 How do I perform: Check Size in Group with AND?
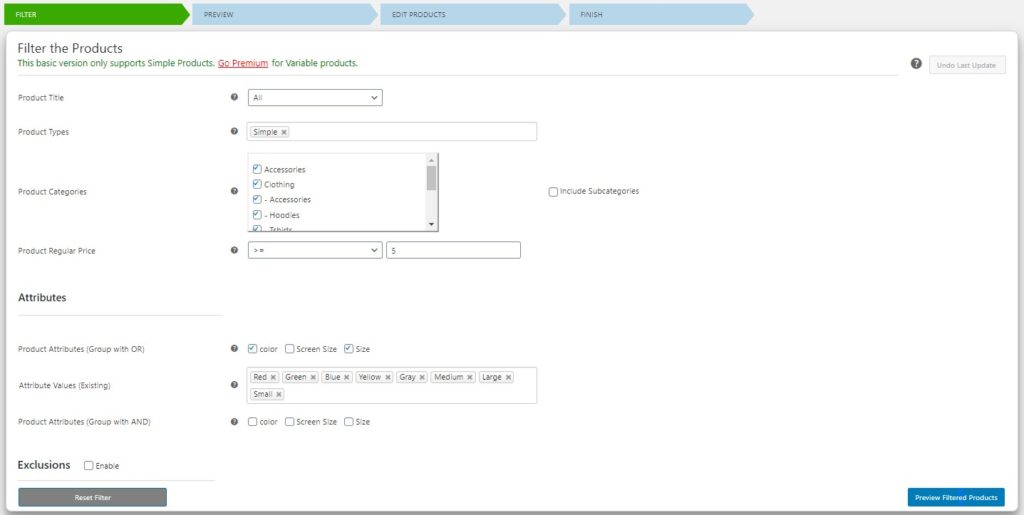tap(349, 422)
